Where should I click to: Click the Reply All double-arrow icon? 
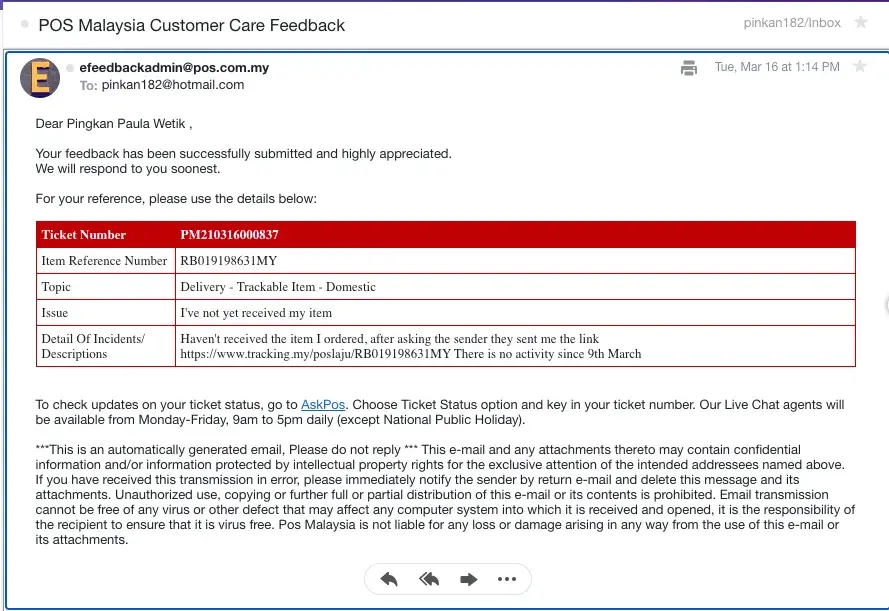pos(429,579)
